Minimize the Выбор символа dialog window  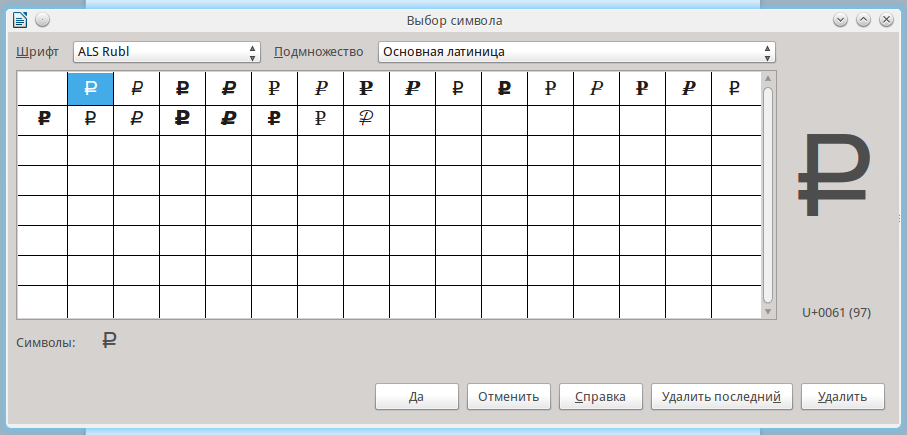pyautogui.click(x=841, y=19)
